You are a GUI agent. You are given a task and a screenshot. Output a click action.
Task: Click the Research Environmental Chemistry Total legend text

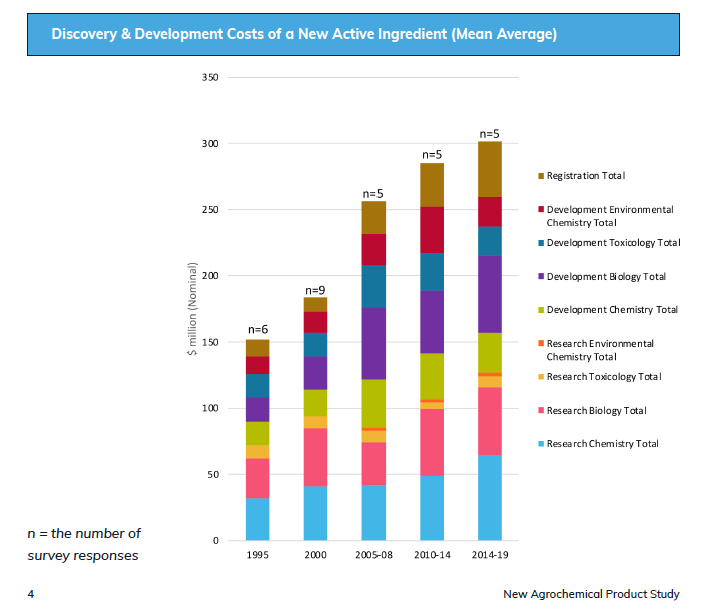(600, 350)
